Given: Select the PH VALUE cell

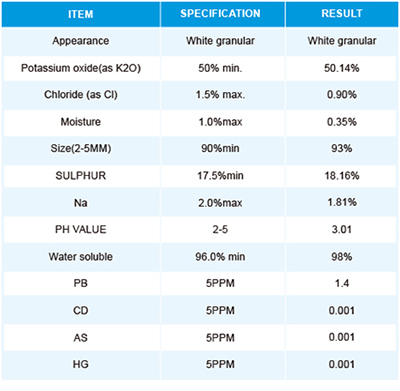Looking at the screenshot, I should pyautogui.click(x=81, y=229).
